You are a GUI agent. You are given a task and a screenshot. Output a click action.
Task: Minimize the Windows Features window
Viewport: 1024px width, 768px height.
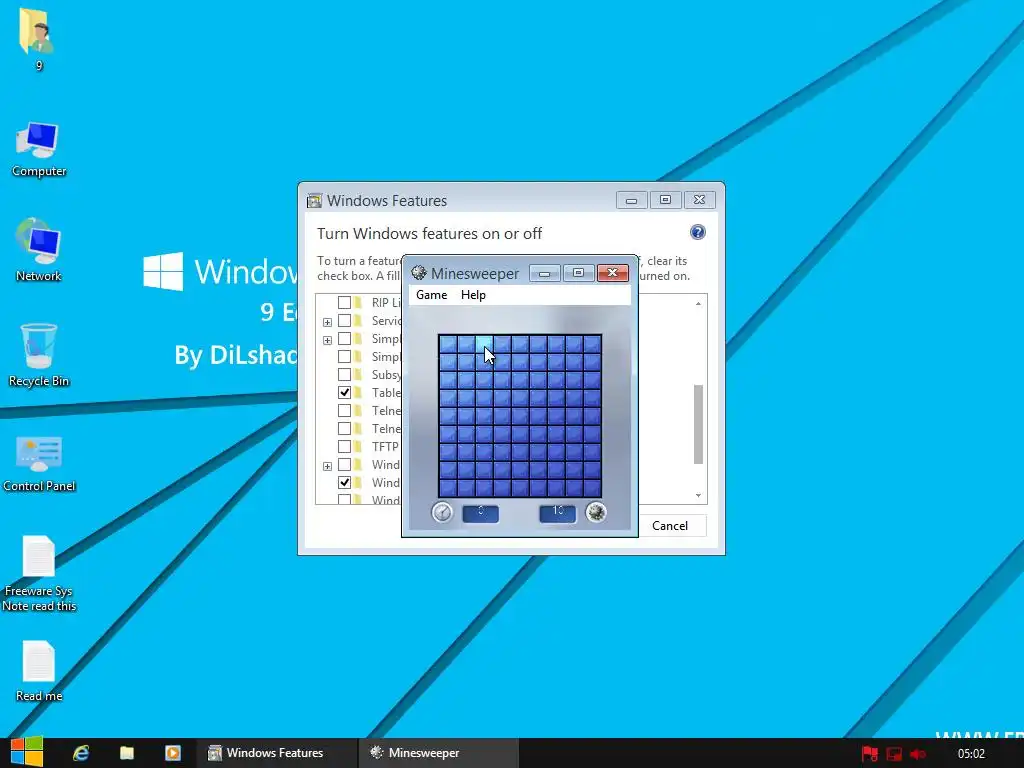[632, 200]
